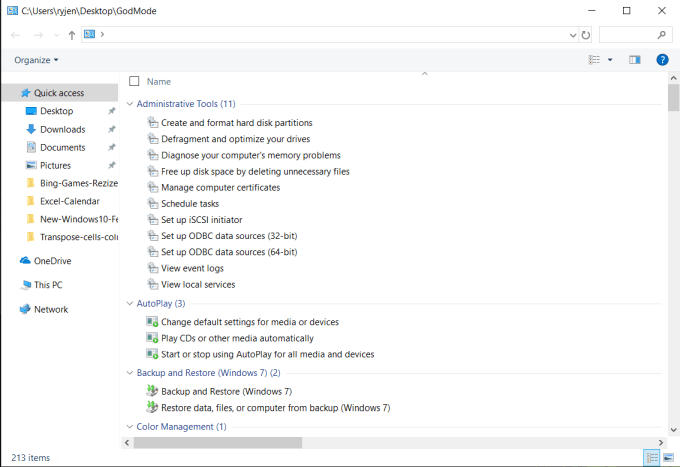Select Restore data, files, or computer from backup
This screenshot has height=467, width=680.
click(275, 408)
